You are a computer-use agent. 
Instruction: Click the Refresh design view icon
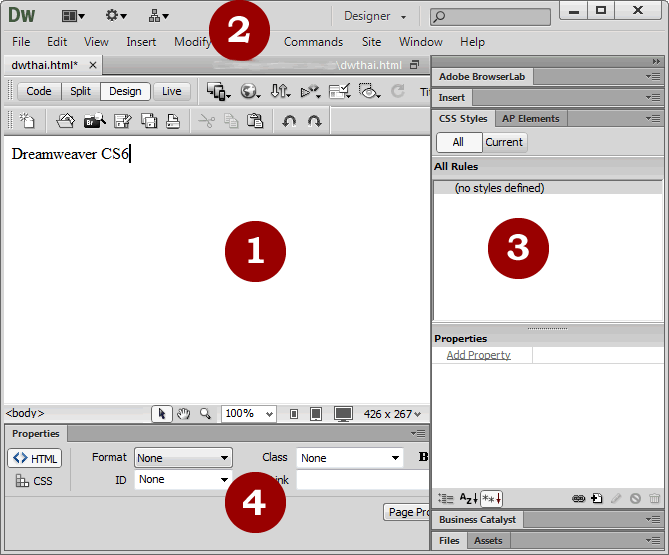[398, 91]
